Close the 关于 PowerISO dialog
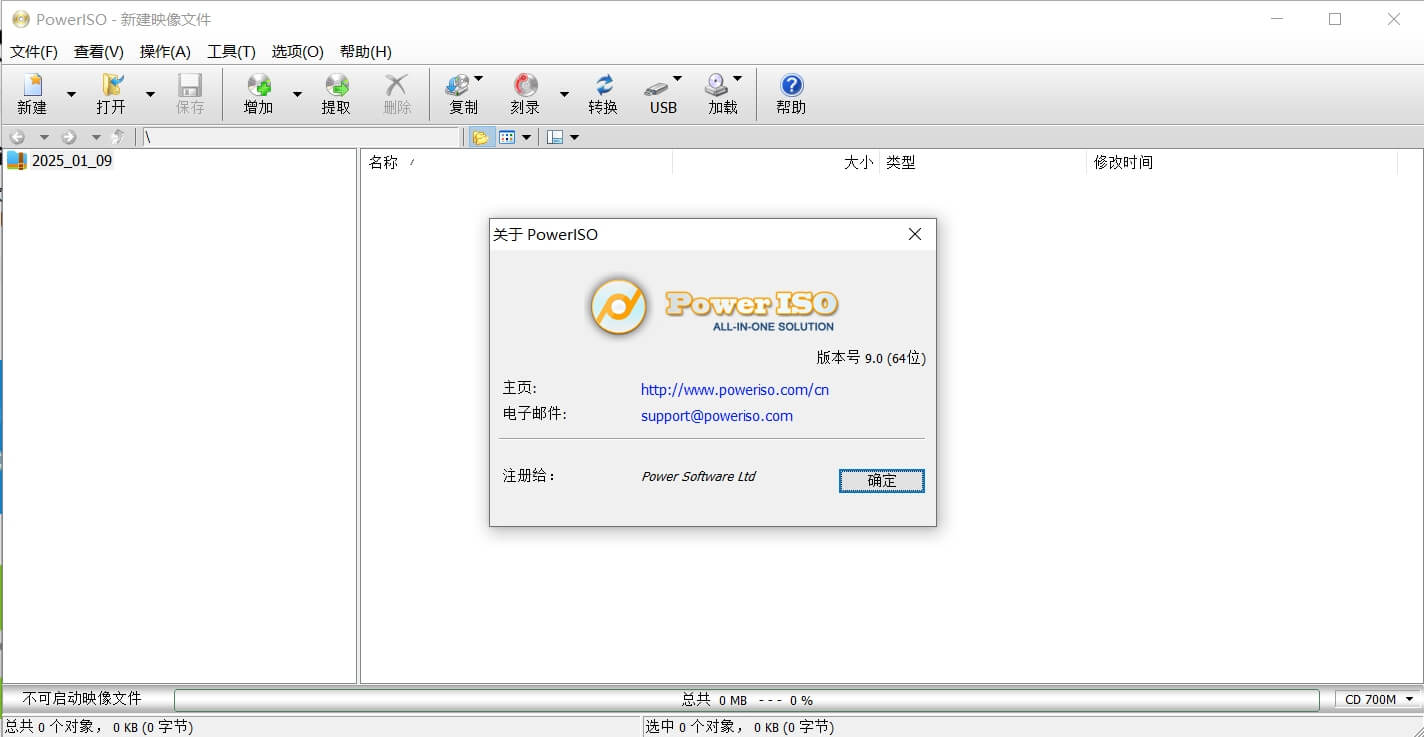The image size is (1424, 737). click(914, 234)
